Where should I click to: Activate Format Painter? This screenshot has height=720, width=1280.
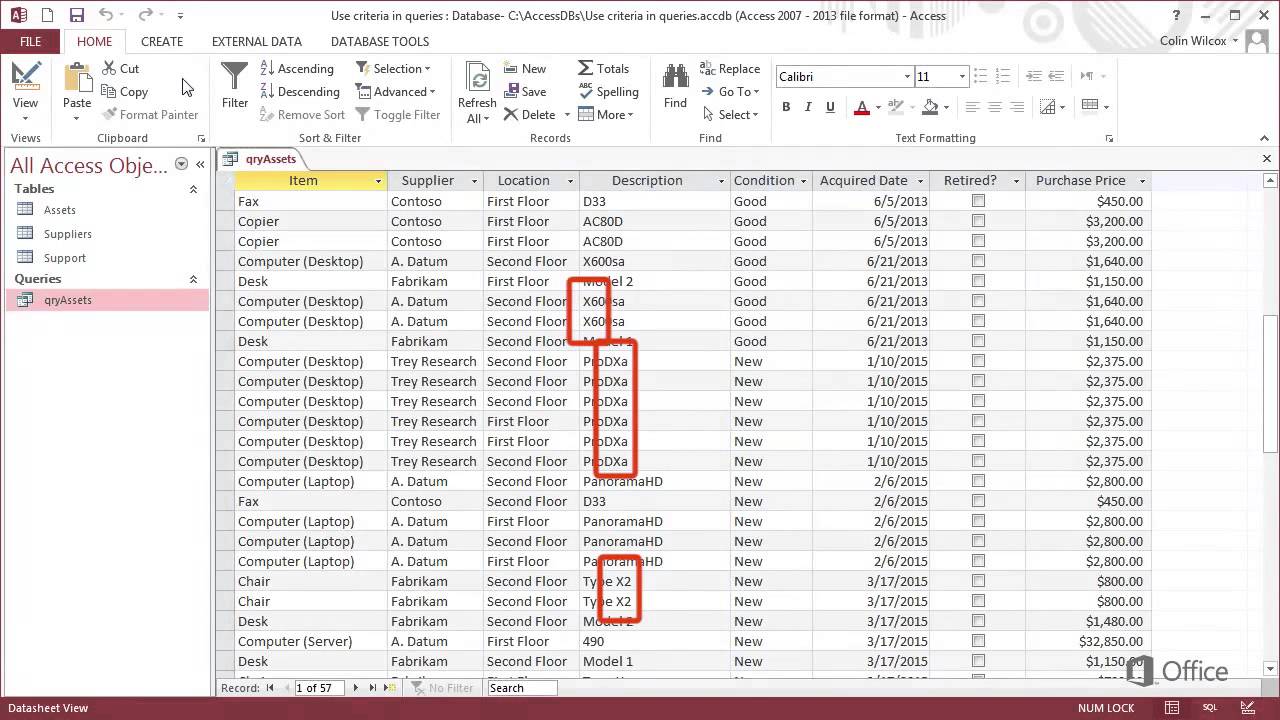point(149,114)
